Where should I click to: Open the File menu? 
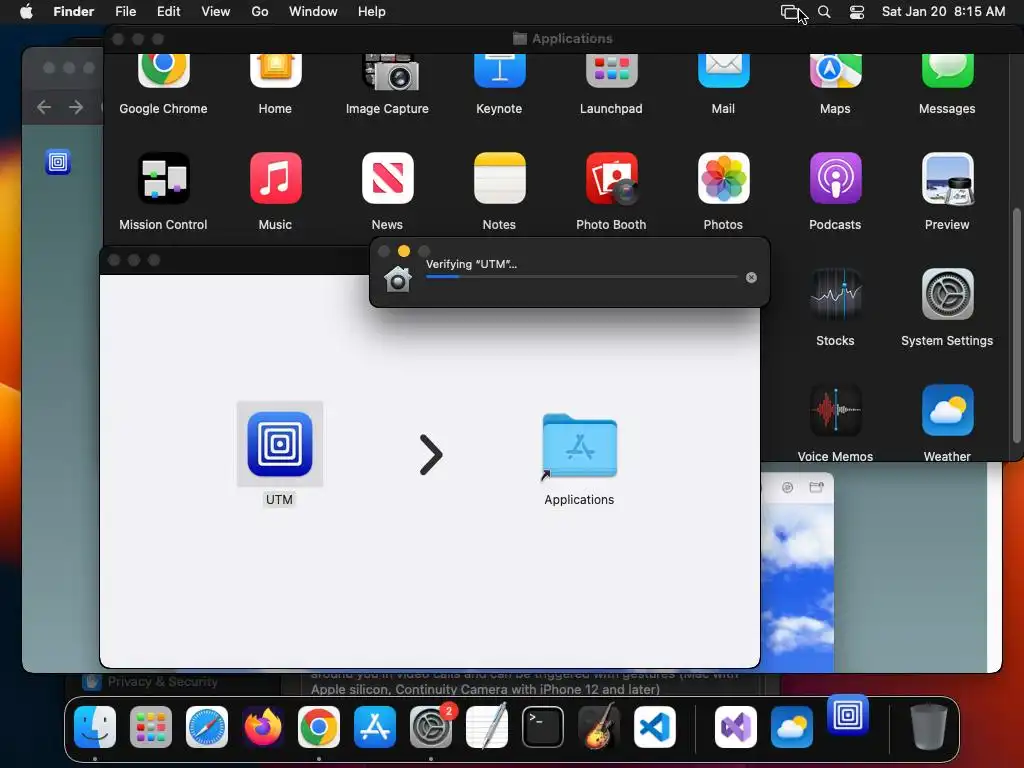[125, 12]
